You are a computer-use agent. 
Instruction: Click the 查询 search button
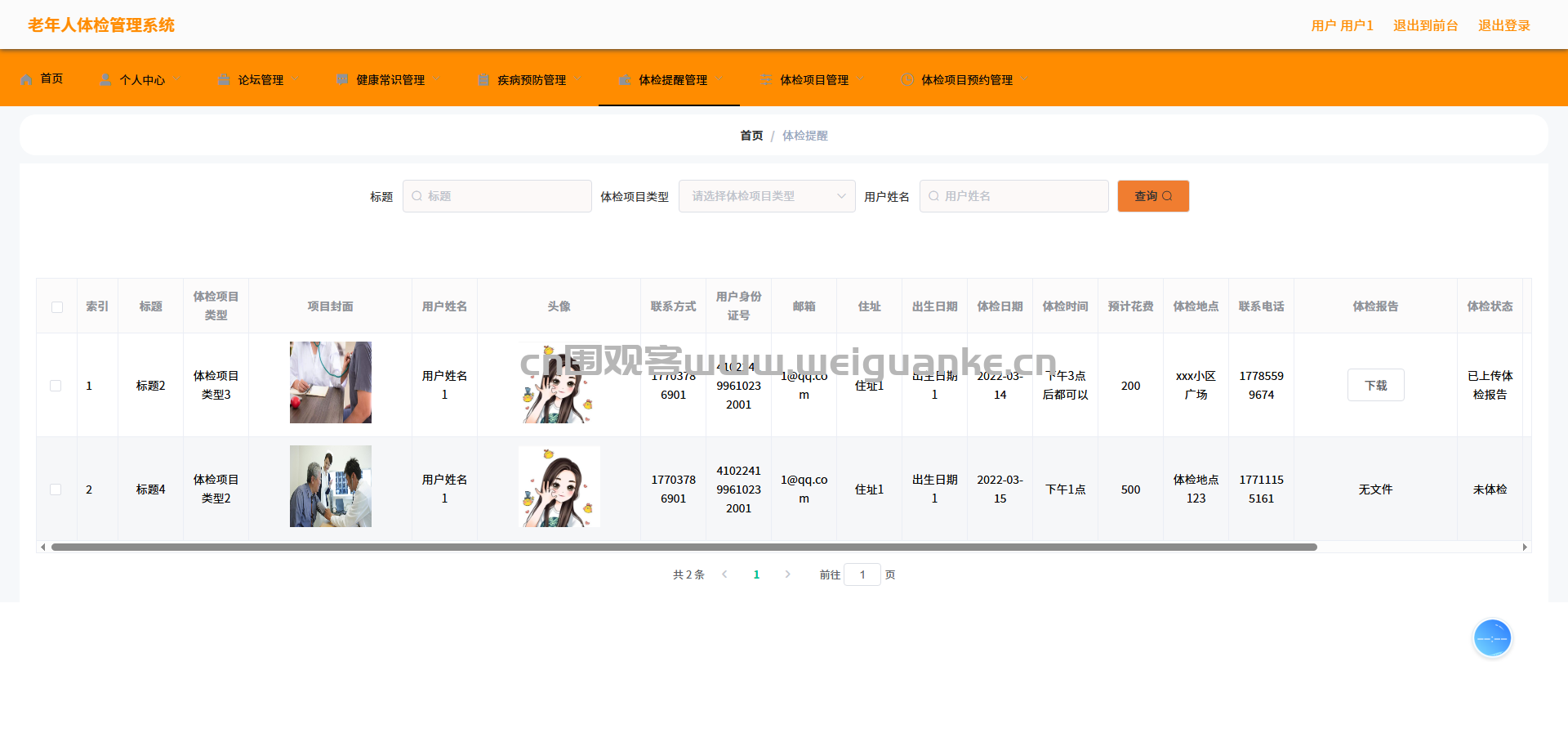click(x=1153, y=196)
